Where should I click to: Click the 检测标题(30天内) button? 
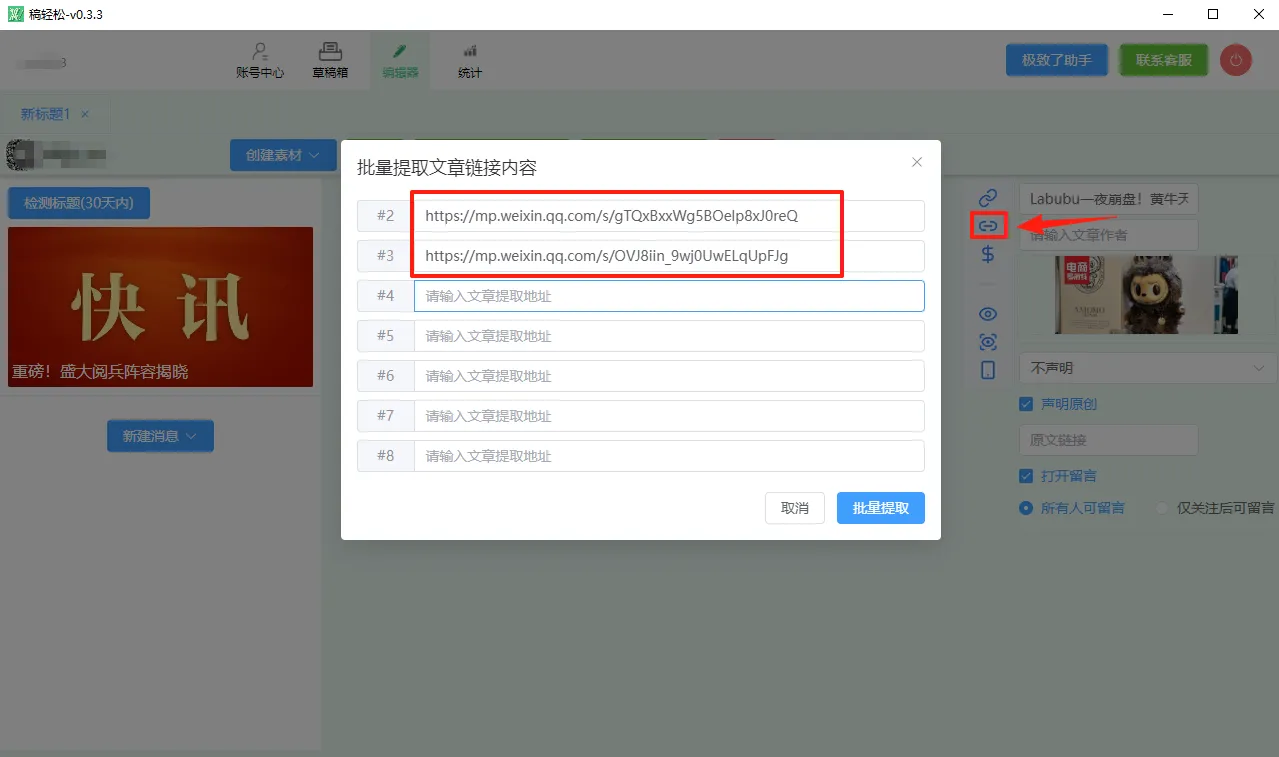(x=79, y=202)
